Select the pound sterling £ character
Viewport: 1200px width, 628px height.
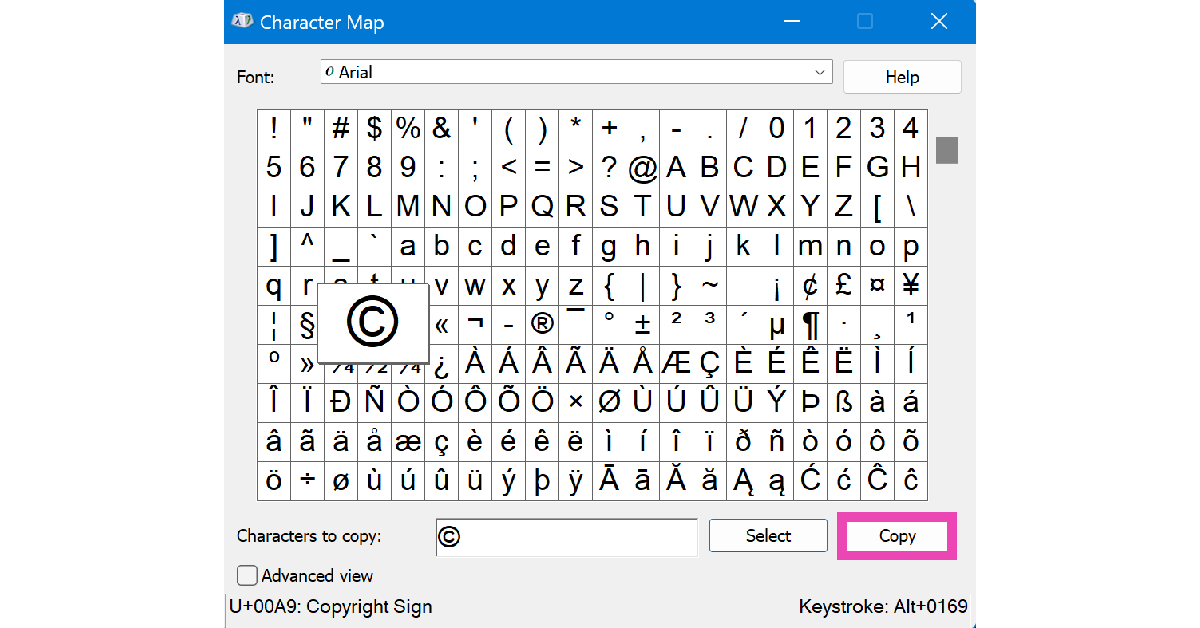pyautogui.click(x=844, y=285)
